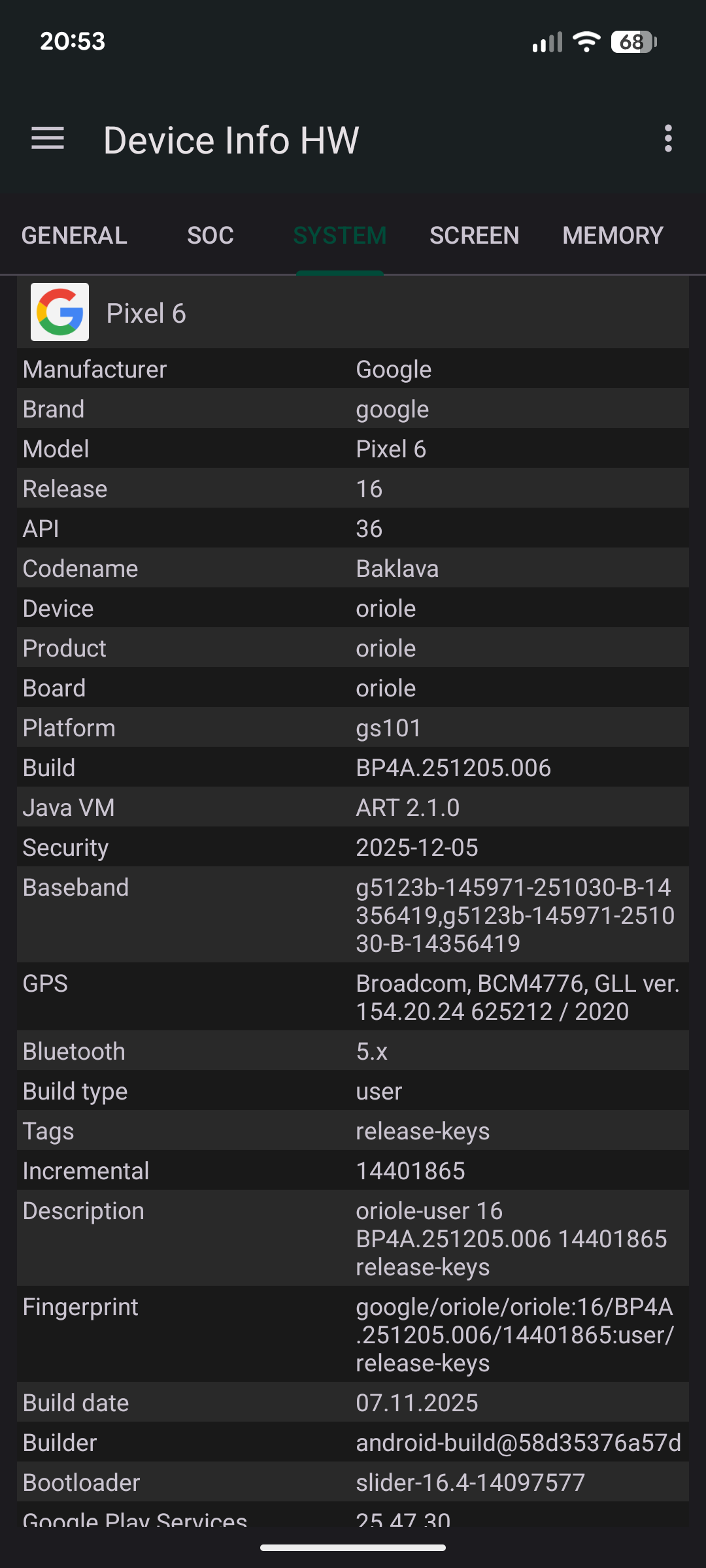Select the Codename Baklava row
The image size is (706, 1568).
click(x=353, y=568)
